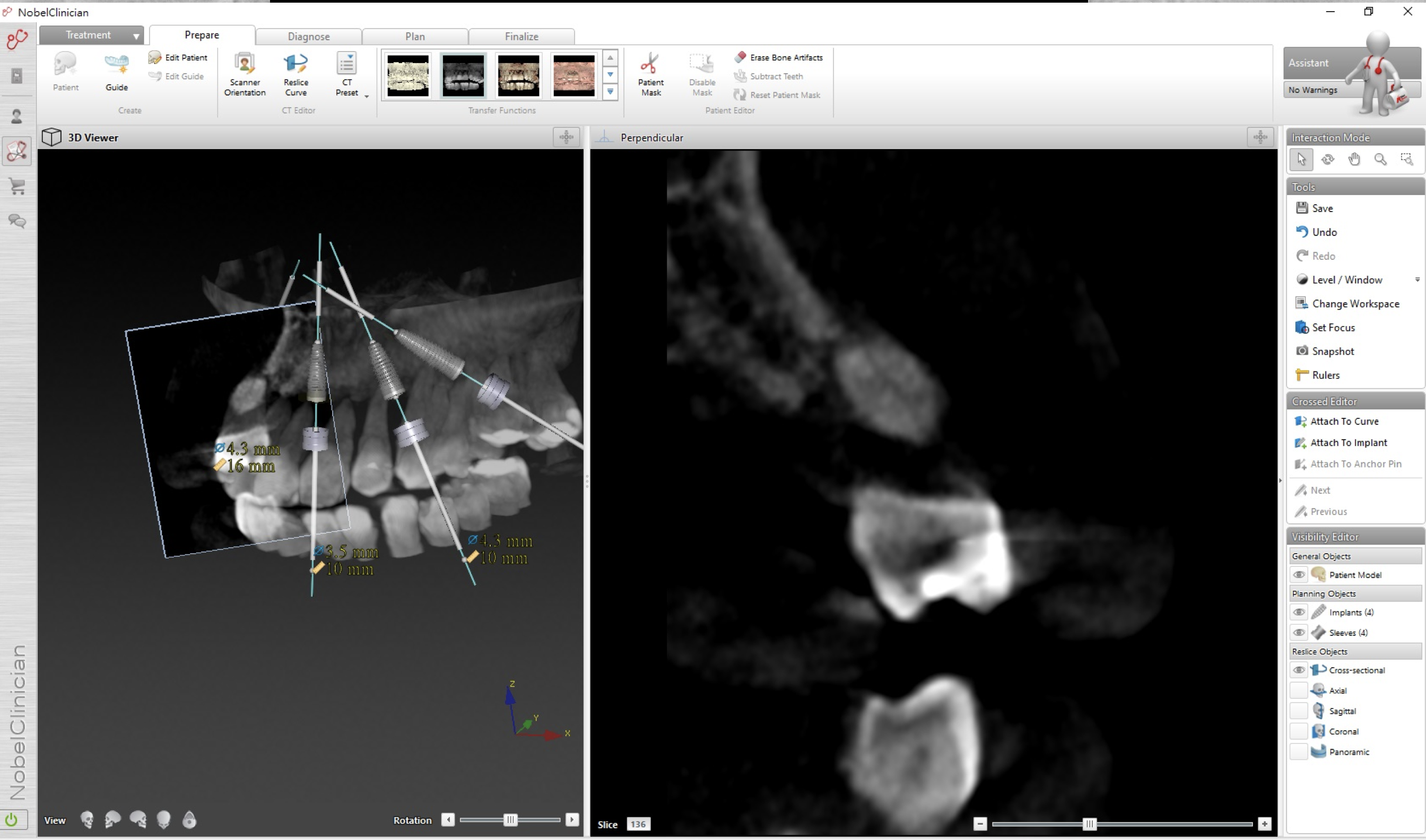Switch to front skull view
This screenshot has height=840, width=1426.
86,820
